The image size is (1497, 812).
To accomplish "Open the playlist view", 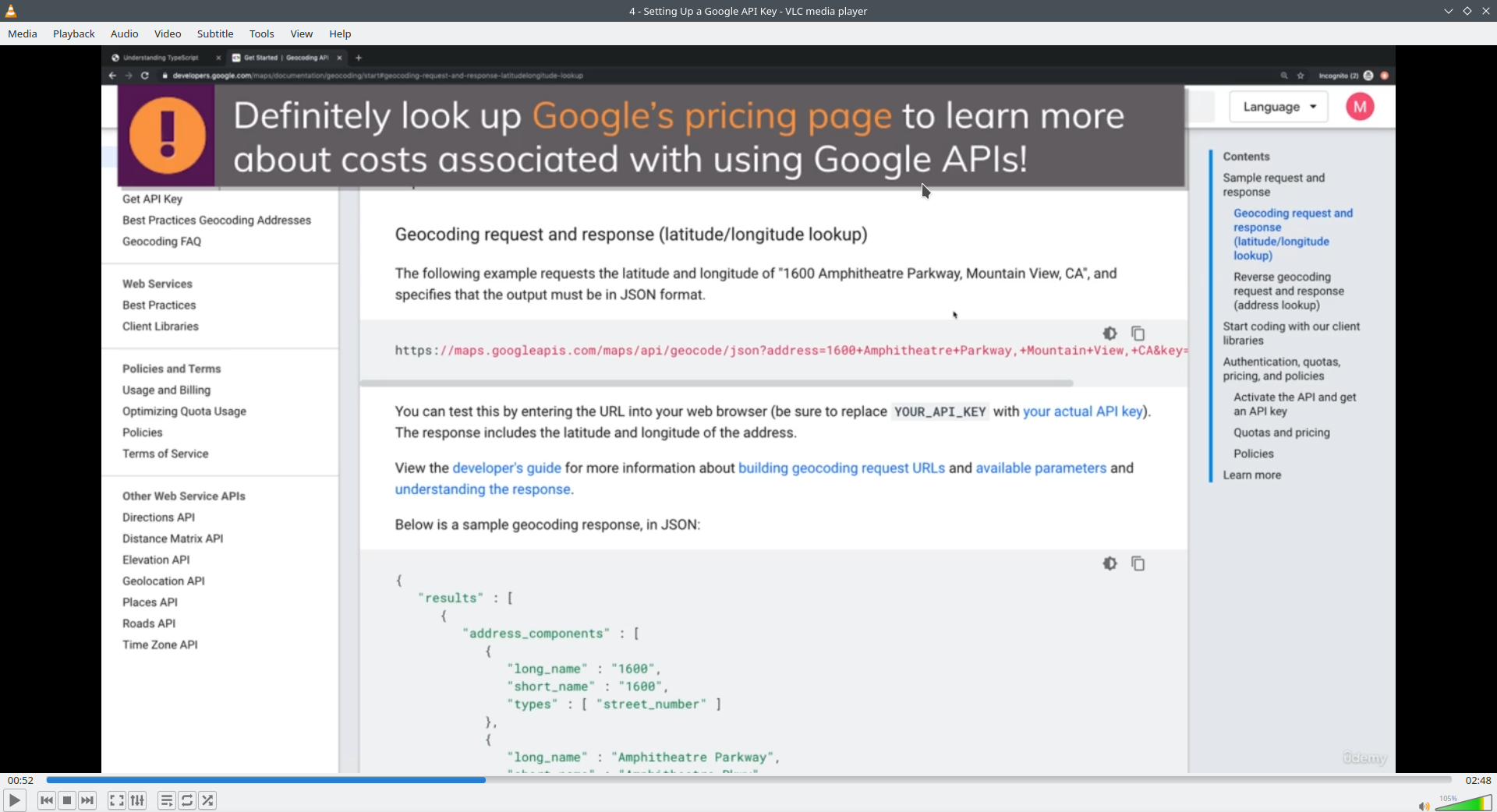I will 166,800.
